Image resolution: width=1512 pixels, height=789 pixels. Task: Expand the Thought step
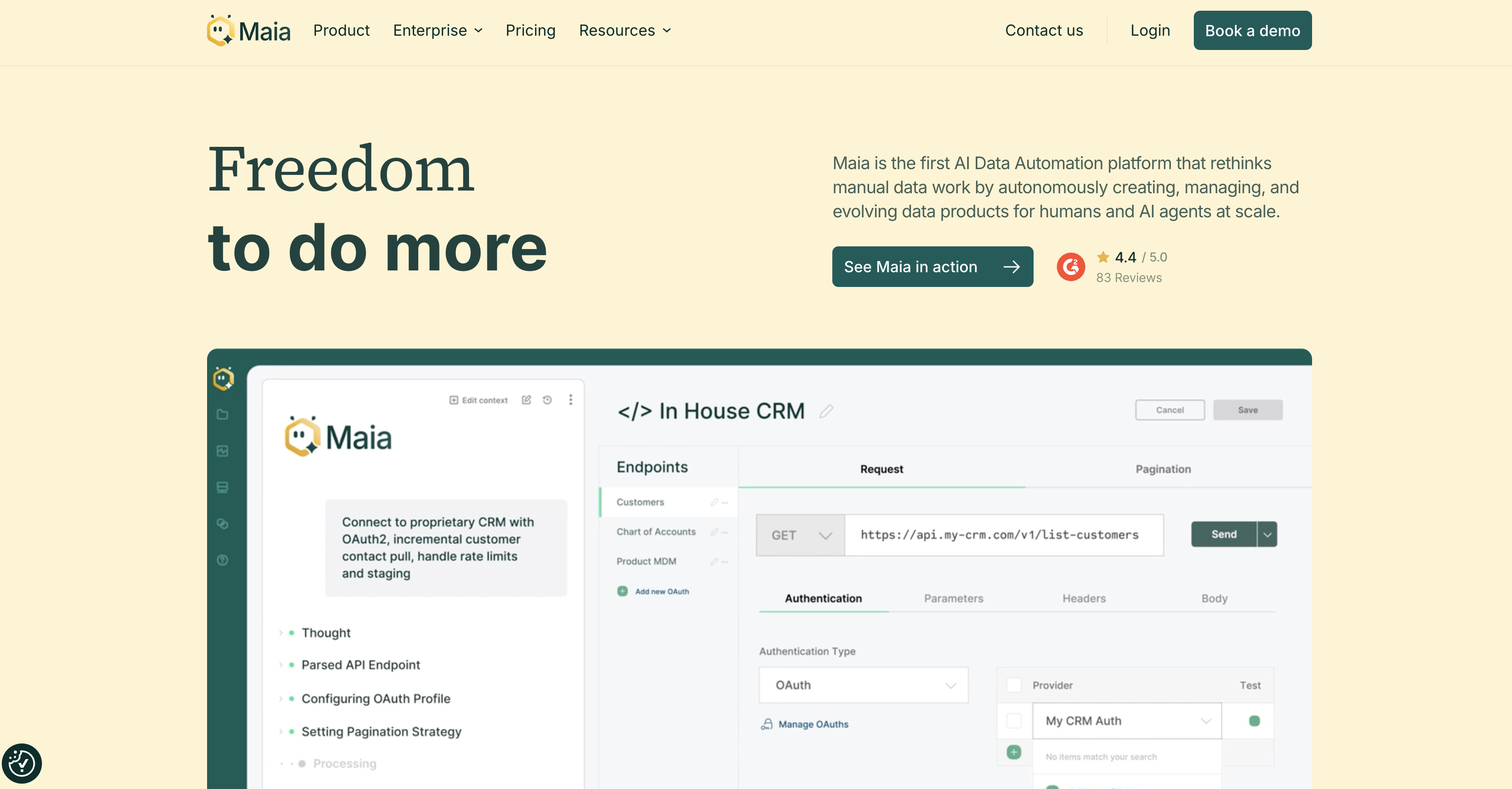(281, 633)
